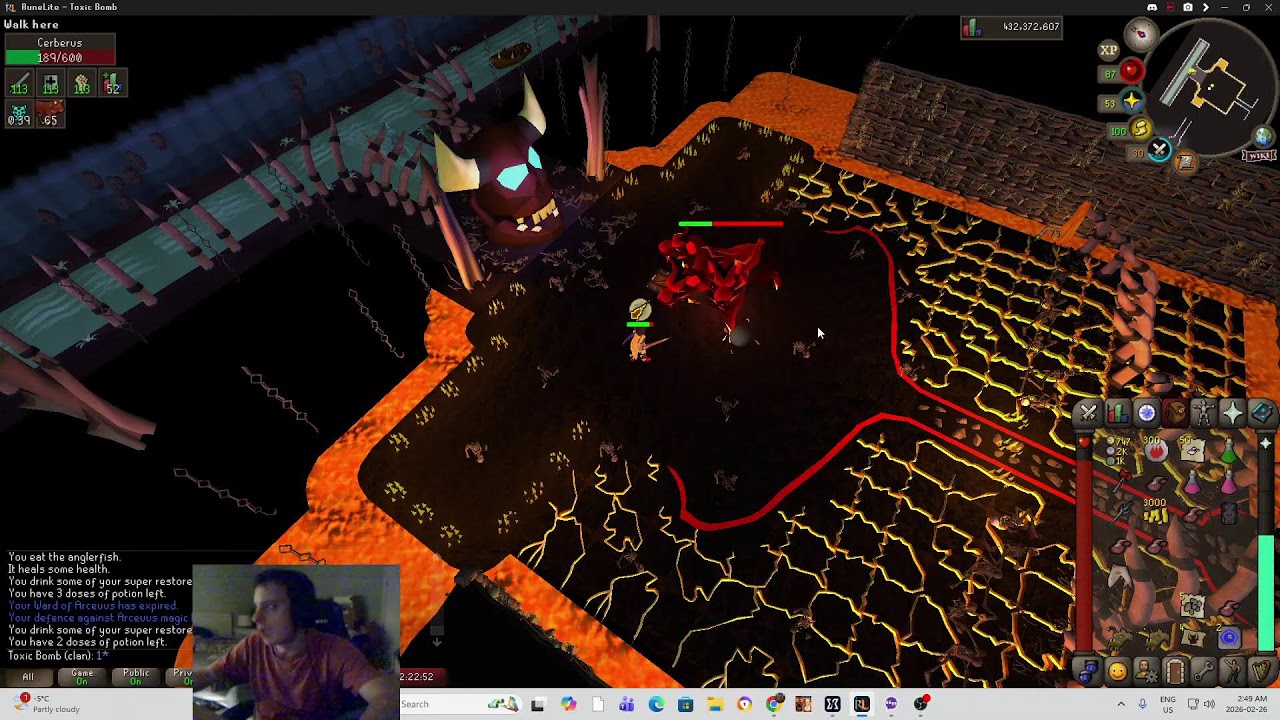Click the Cerberus 189/600 health bar
The image size is (1280, 720).
pos(60,58)
